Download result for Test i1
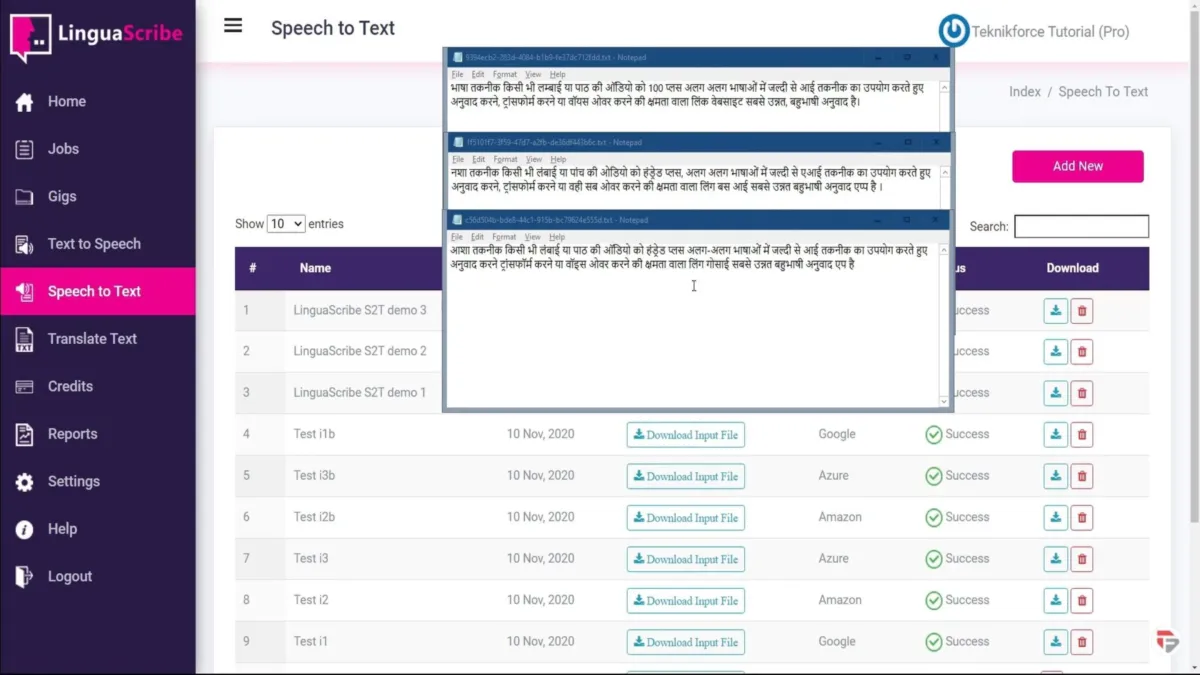 1055,642
